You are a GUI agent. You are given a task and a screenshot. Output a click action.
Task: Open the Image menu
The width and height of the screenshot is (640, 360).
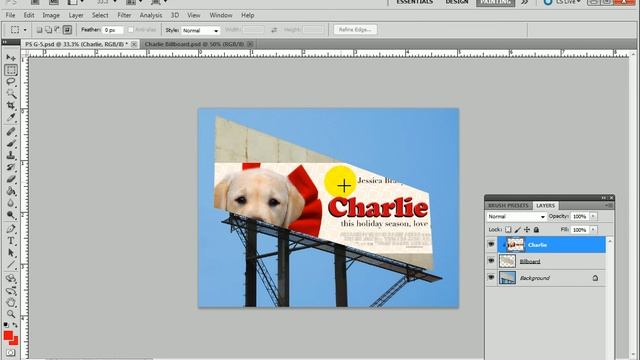[51, 15]
